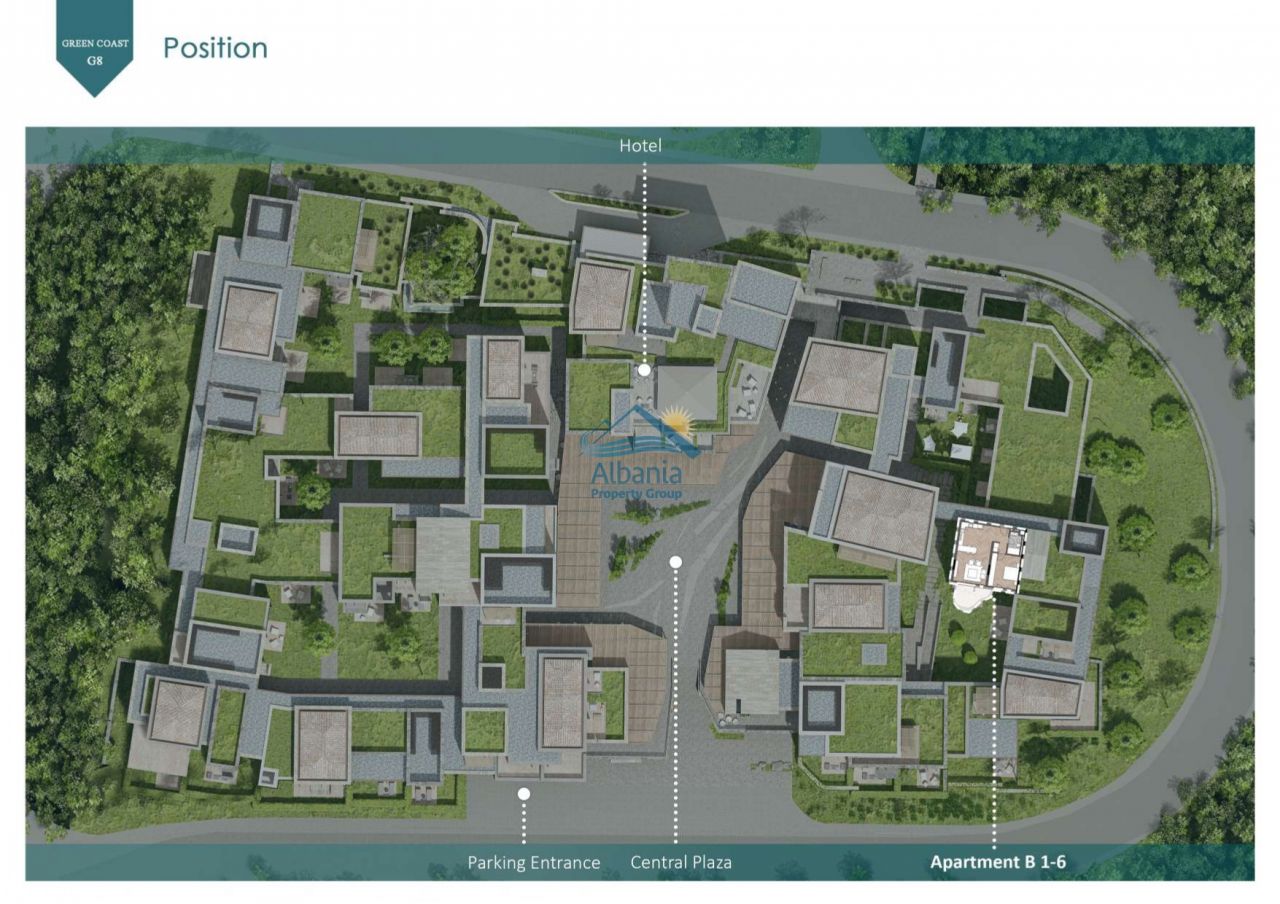Click the dotted line above Apartment B 1-6

994,730
